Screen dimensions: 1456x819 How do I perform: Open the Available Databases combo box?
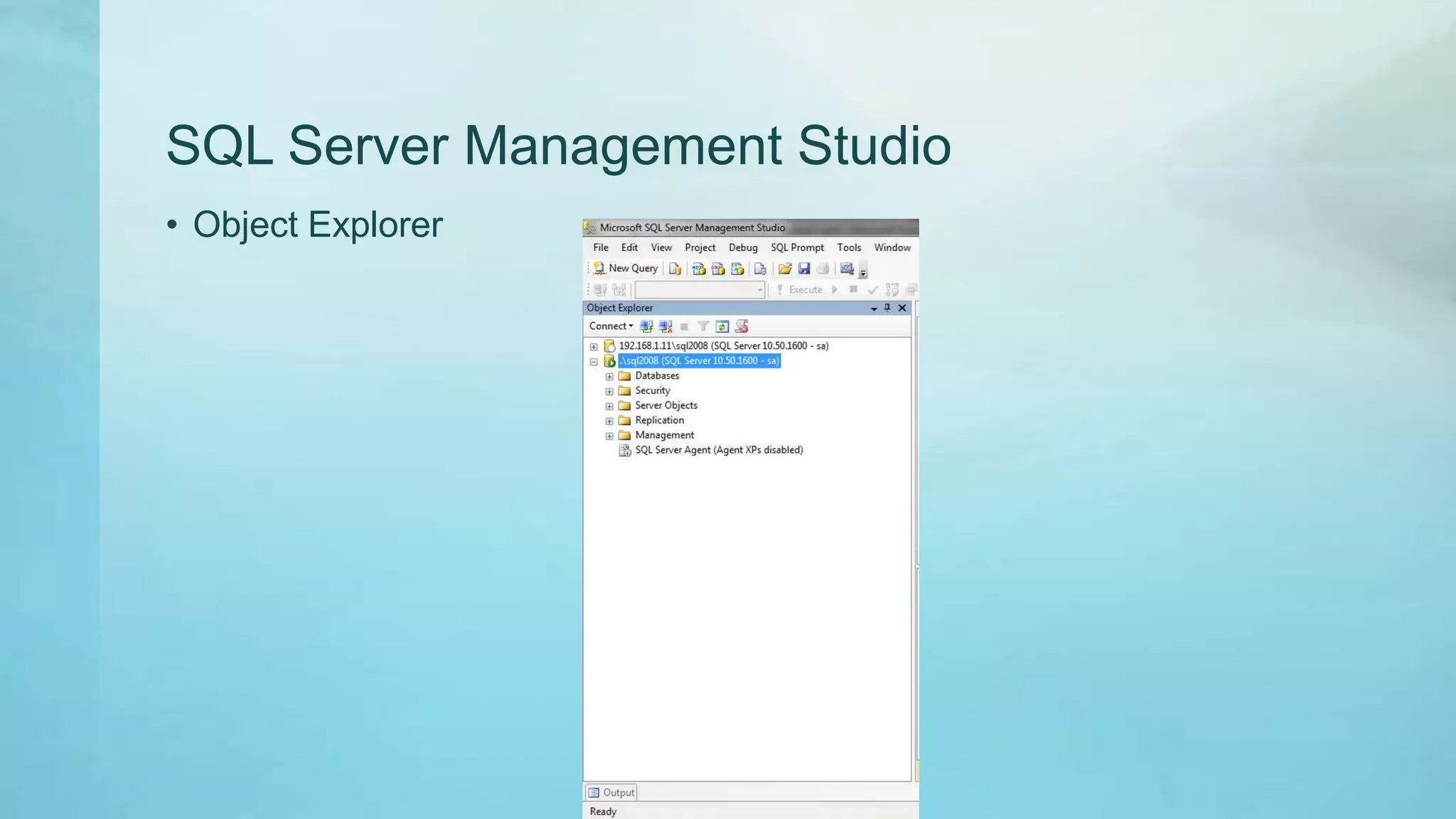[x=700, y=290]
